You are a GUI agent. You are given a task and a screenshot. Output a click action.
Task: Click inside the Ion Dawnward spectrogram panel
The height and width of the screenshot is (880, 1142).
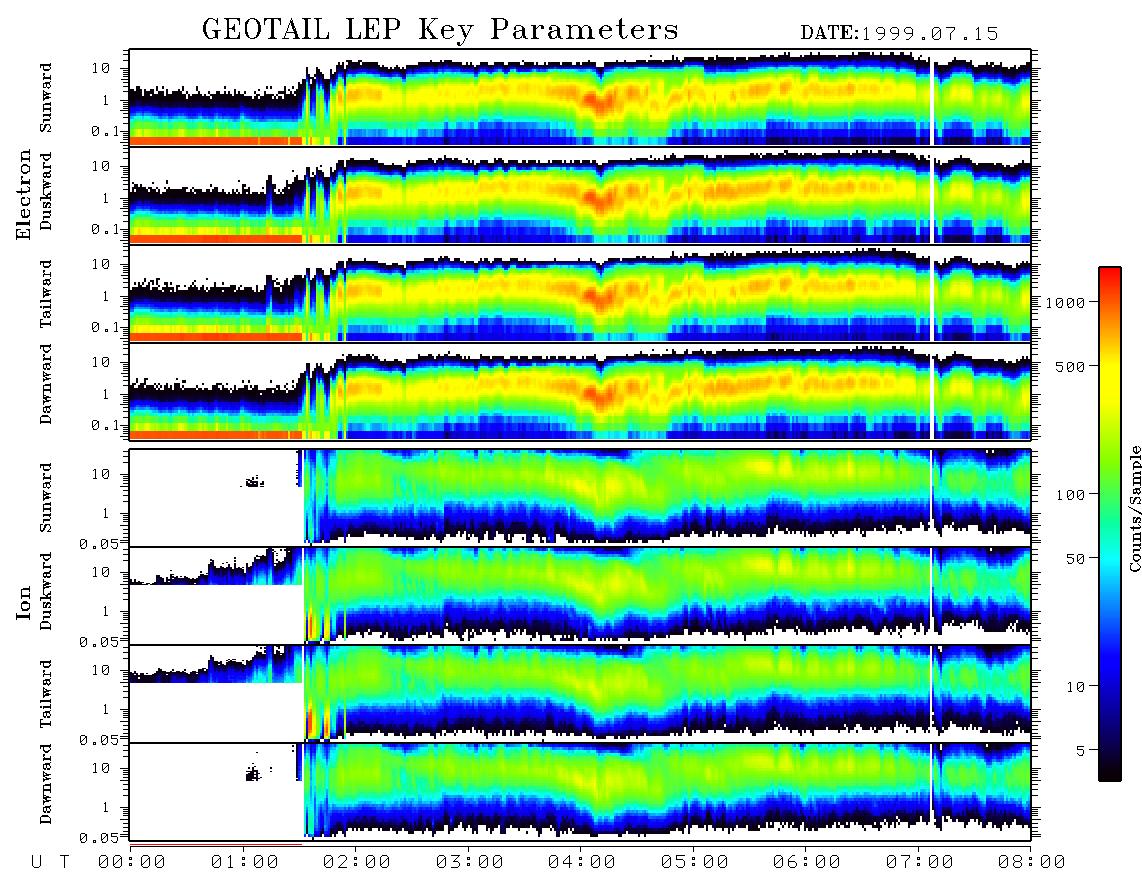[x=580, y=791]
